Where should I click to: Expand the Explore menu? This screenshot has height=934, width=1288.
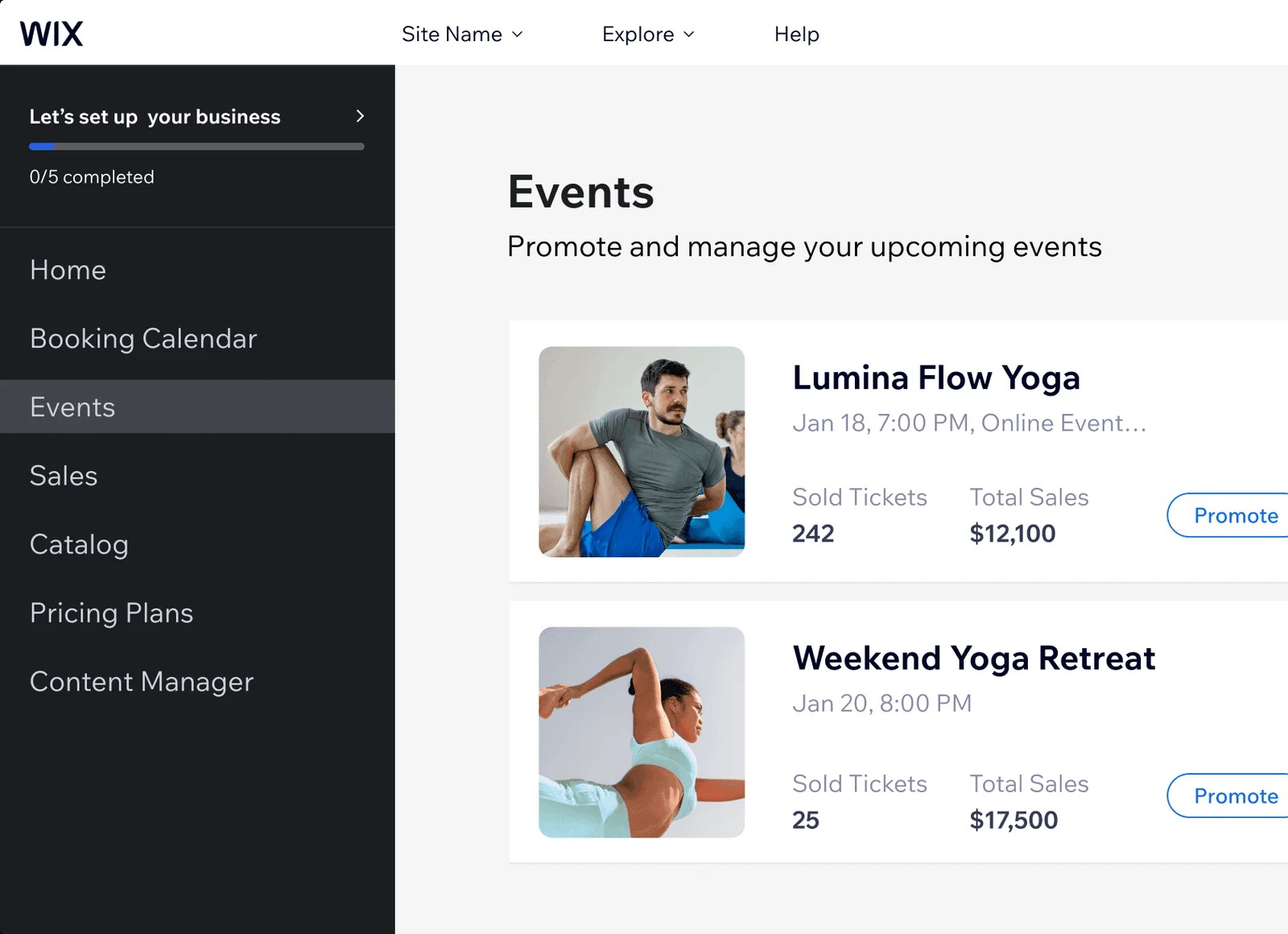coord(648,34)
